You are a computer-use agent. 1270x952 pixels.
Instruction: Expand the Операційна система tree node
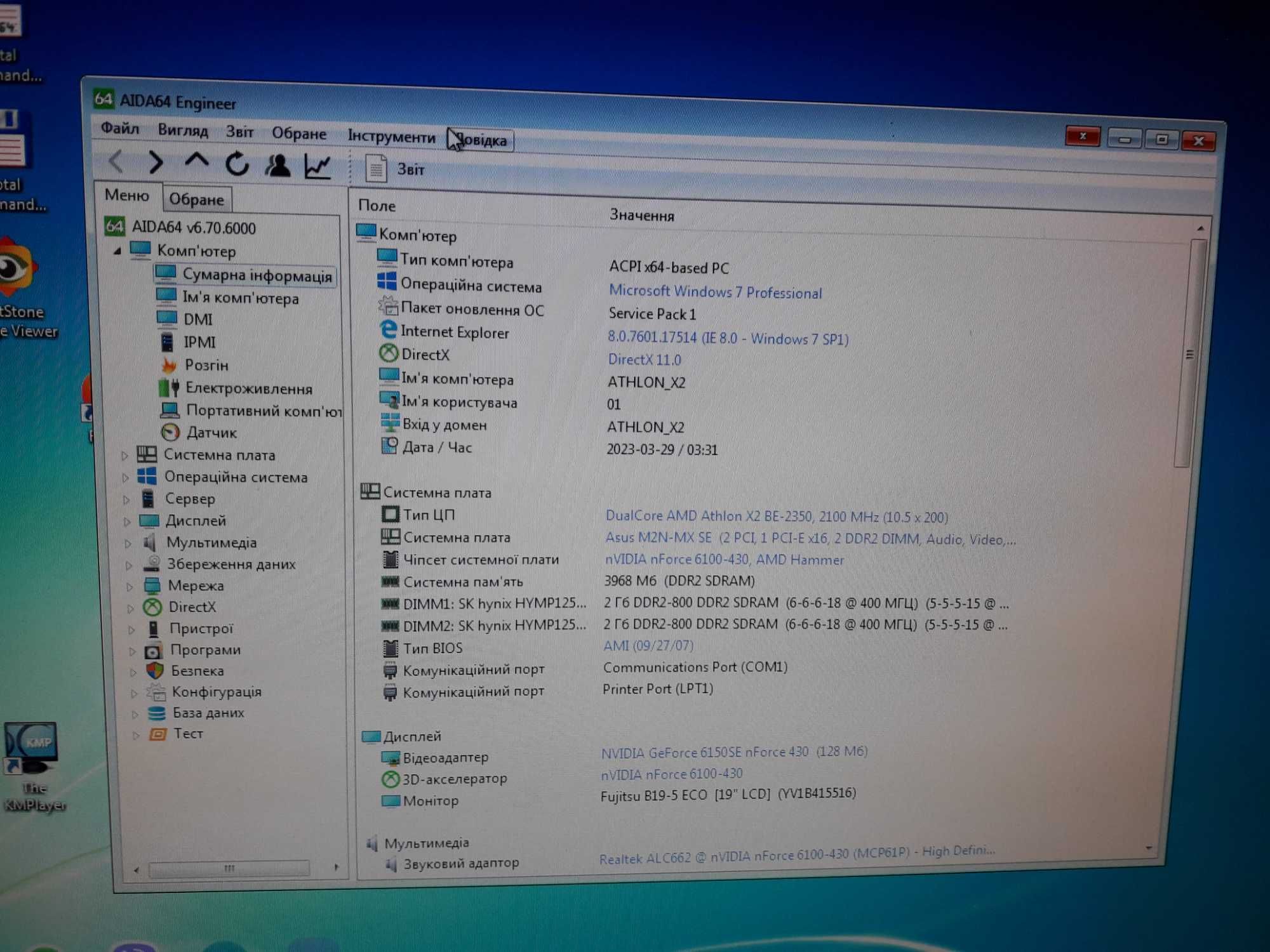click(x=125, y=477)
